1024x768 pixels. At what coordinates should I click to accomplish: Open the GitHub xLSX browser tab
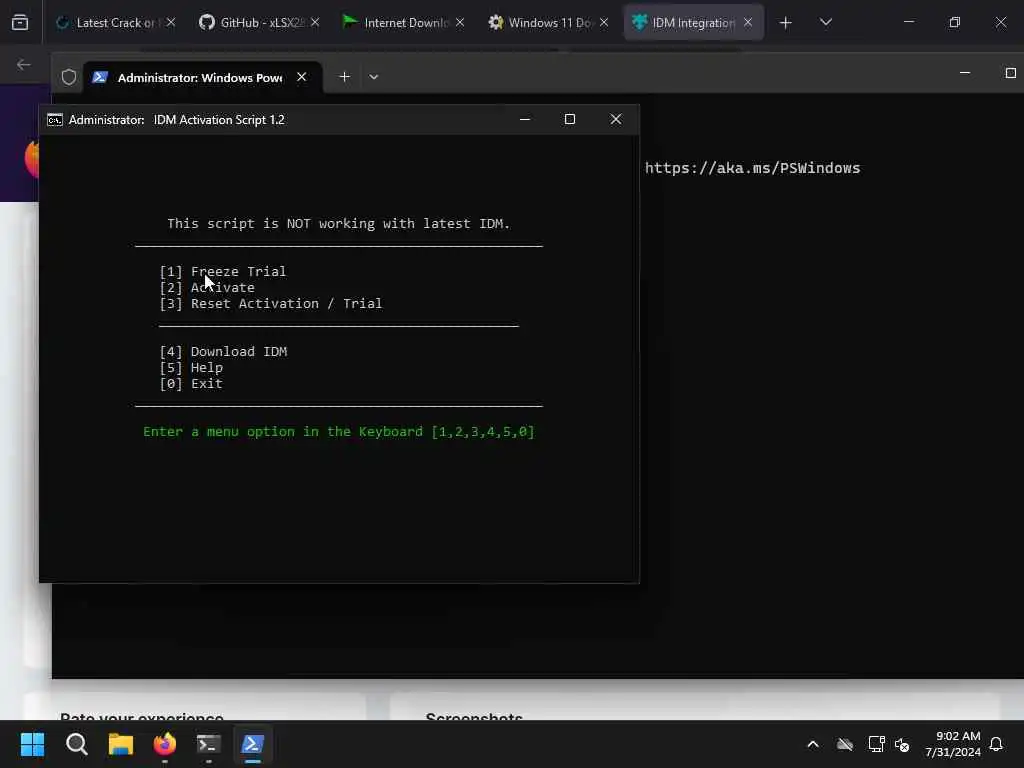point(259,23)
